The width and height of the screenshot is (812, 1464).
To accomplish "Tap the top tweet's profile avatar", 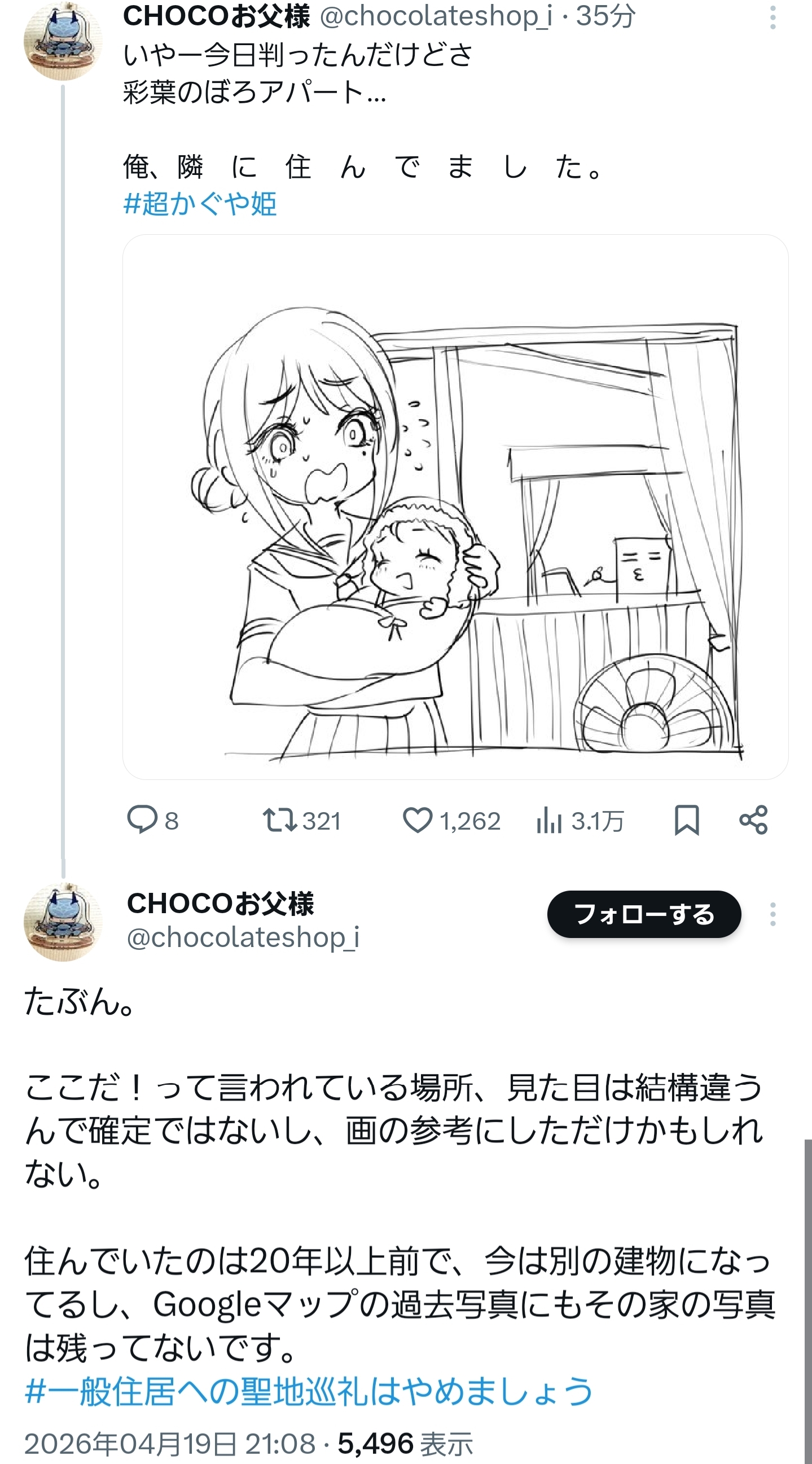I will pyautogui.click(x=63, y=41).
